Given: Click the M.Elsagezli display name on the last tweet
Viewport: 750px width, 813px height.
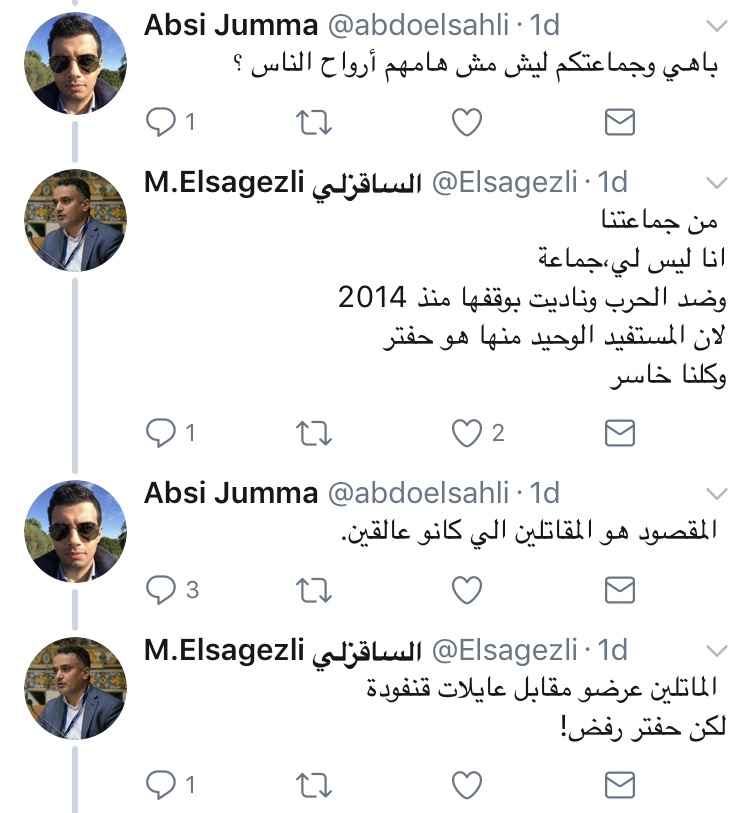Looking at the screenshot, I should coord(224,650).
